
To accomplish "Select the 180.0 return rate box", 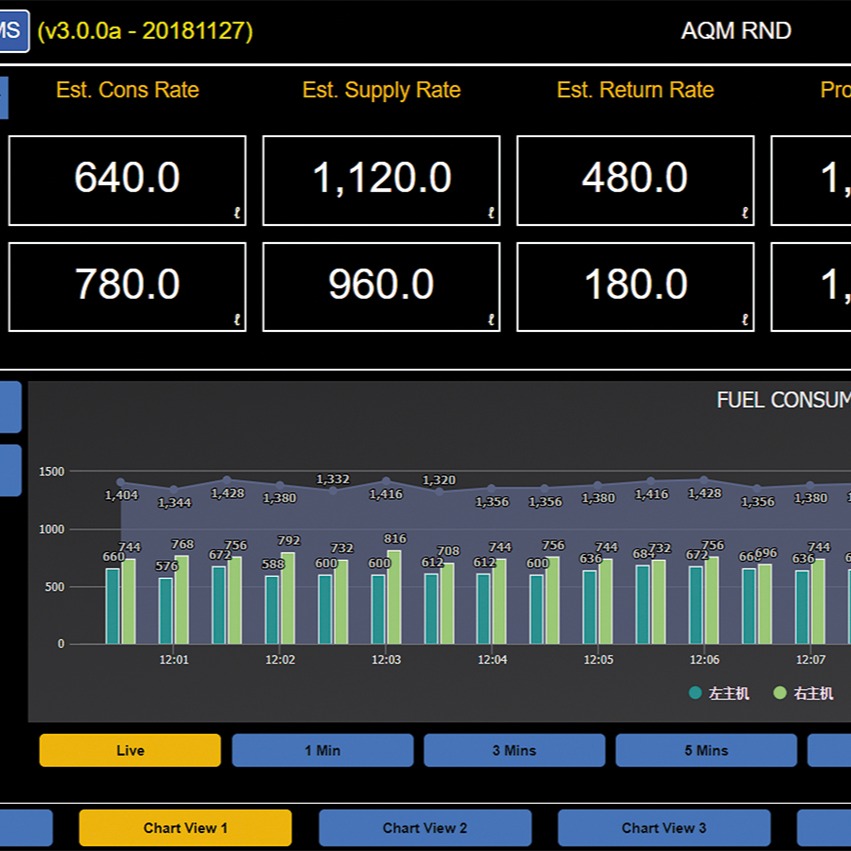I will pyautogui.click(x=635, y=287).
